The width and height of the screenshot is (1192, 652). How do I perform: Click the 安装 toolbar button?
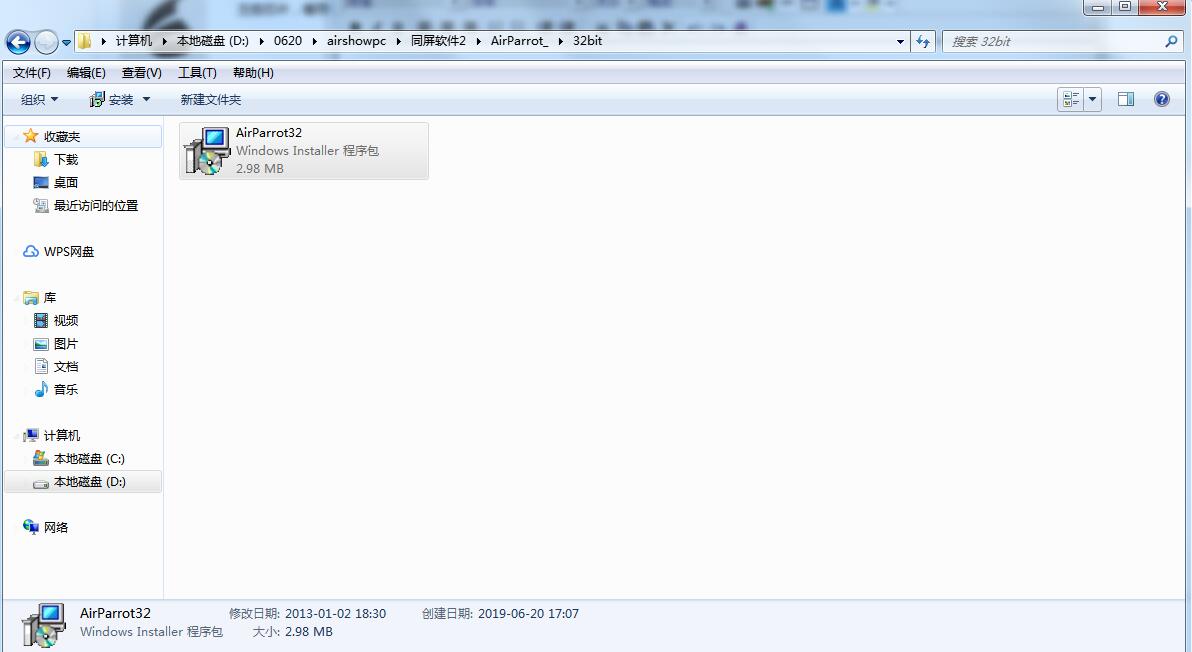[x=112, y=100]
